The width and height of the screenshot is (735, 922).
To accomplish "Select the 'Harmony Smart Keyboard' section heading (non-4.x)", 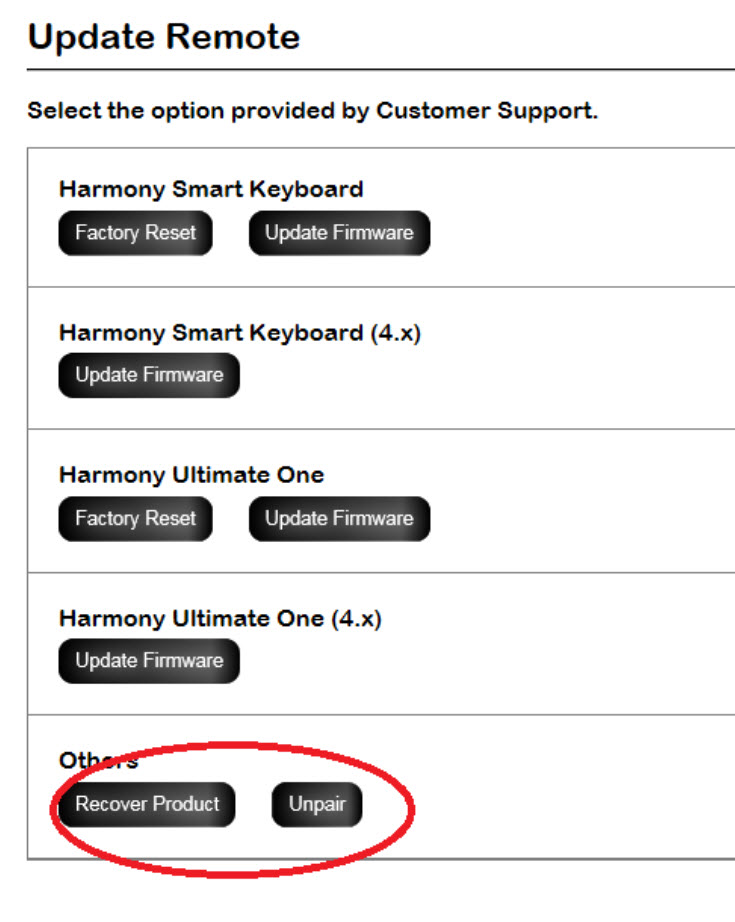I will [211, 189].
